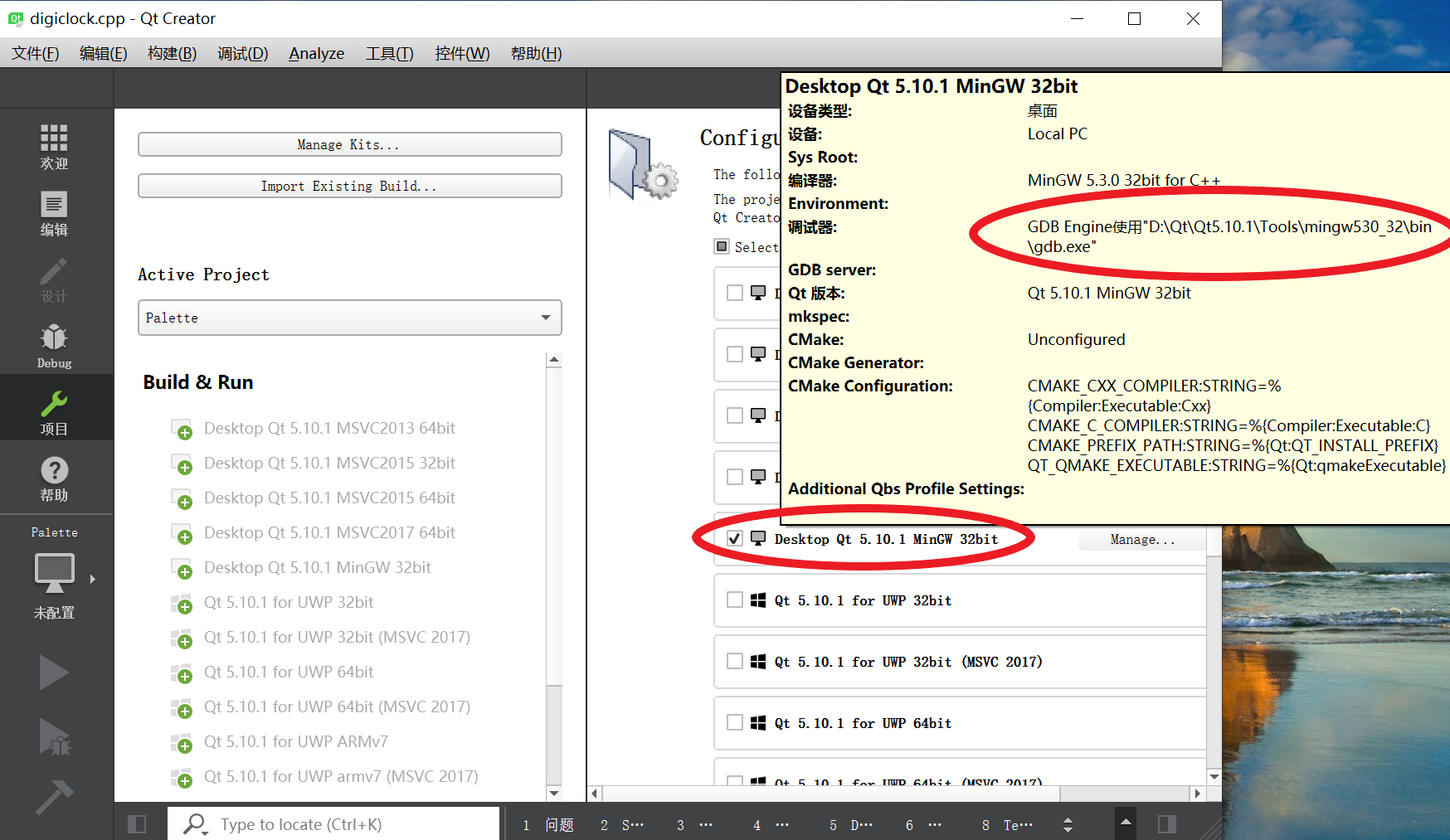Add the Qt 5.10.1 for UWP ARMv7 kit
The height and width of the screenshot is (840, 1450).
coord(182,743)
